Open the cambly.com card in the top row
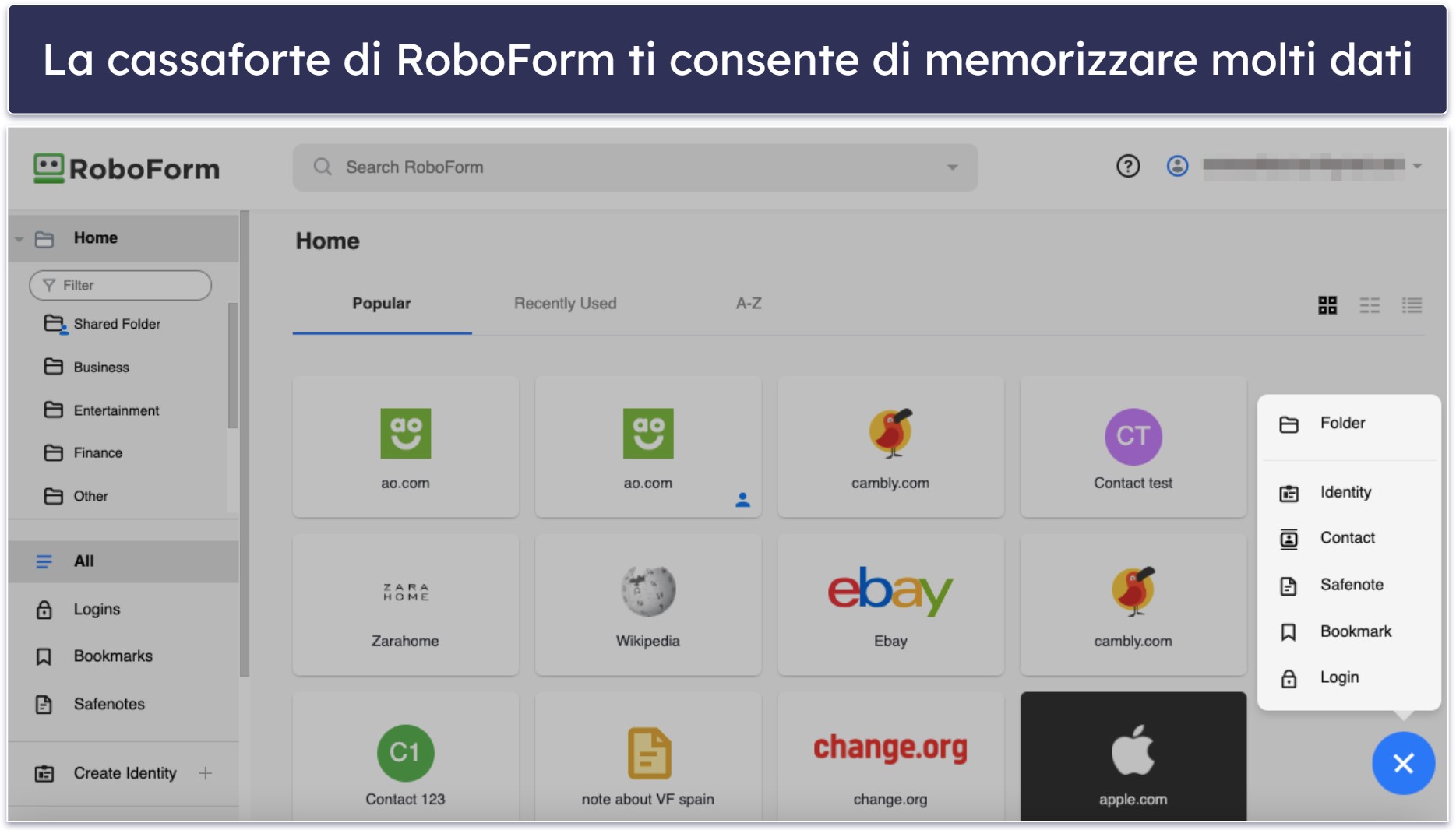Screen dimensions: 1456x830 pyautogui.click(x=890, y=447)
